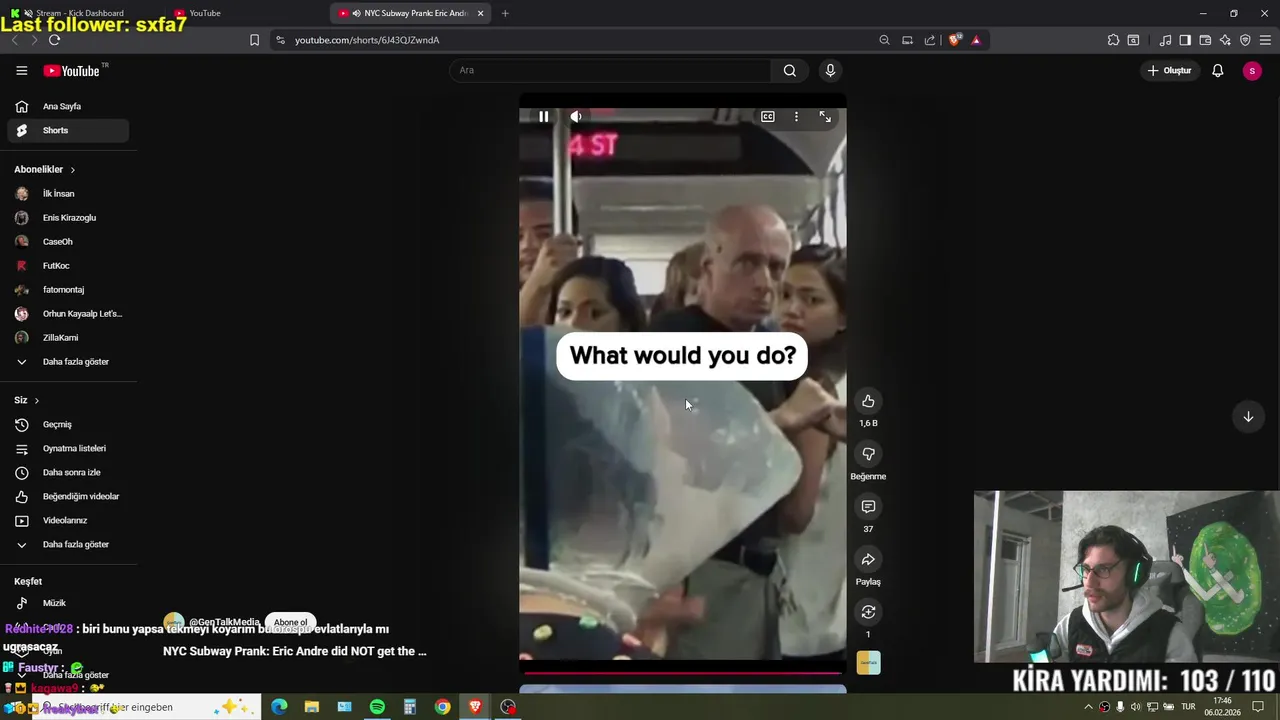Expand the Siz section chevron
The width and height of the screenshot is (1280, 720).
(x=37, y=400)
